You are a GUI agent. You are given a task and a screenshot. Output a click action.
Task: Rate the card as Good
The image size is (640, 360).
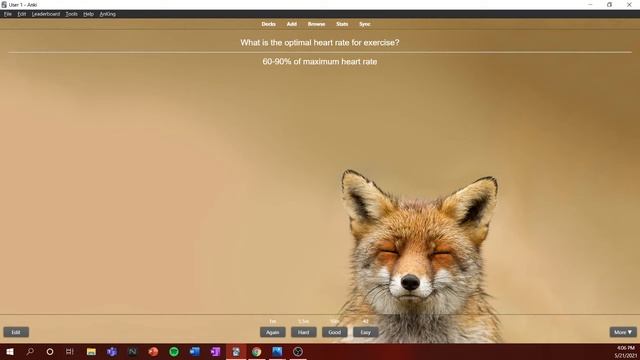(x=335, y=332)
